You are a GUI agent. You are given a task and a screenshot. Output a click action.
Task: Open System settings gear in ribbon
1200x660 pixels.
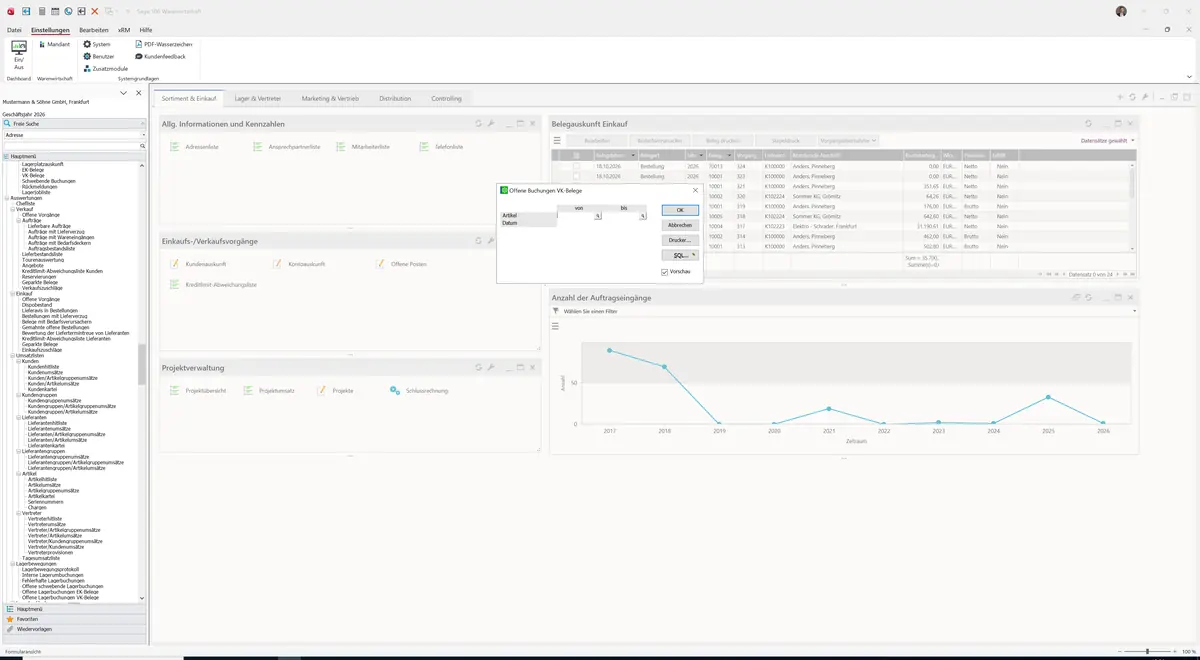tap(87, 44)
